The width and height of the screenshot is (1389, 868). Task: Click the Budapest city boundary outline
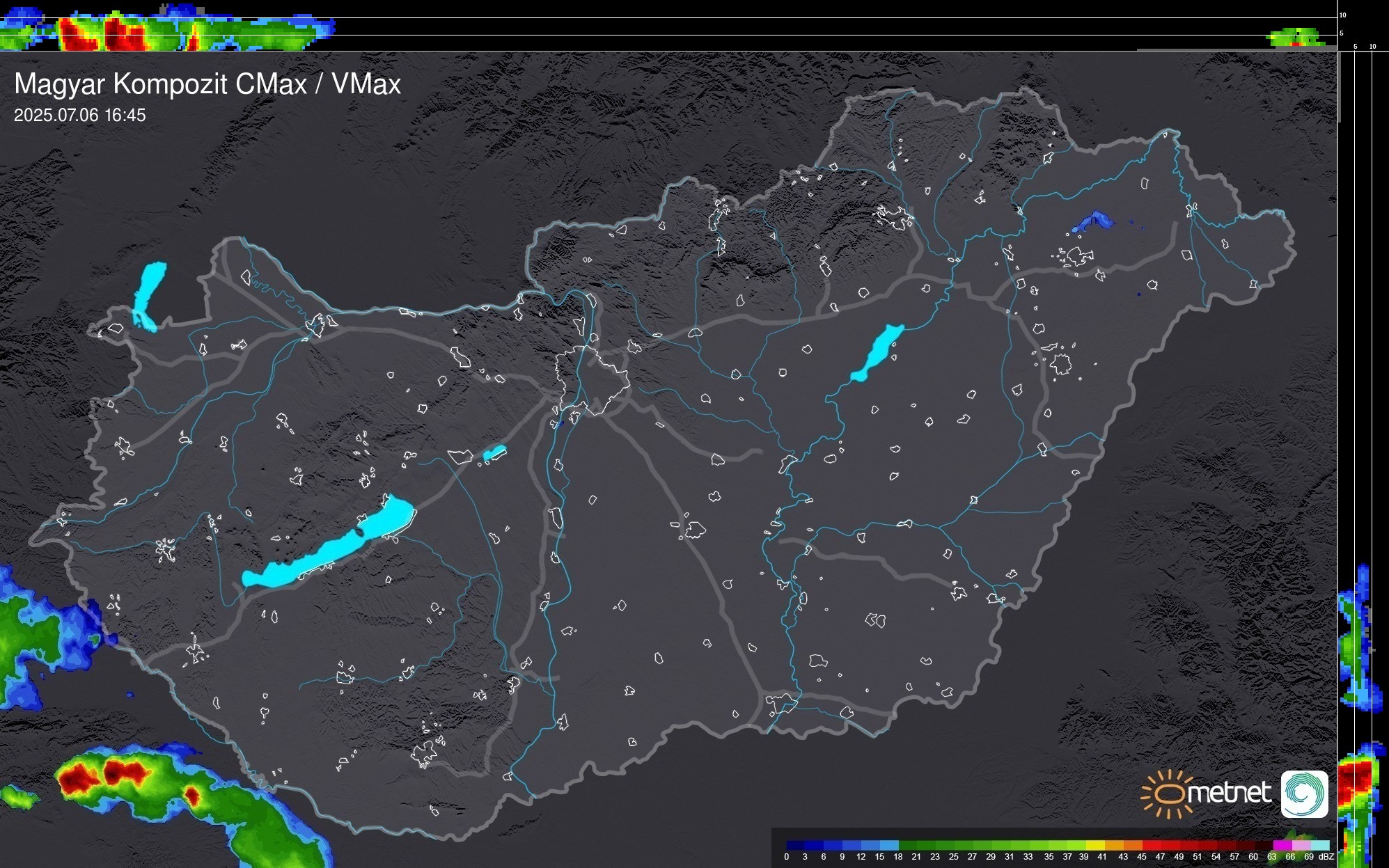(x=593, y=379)
